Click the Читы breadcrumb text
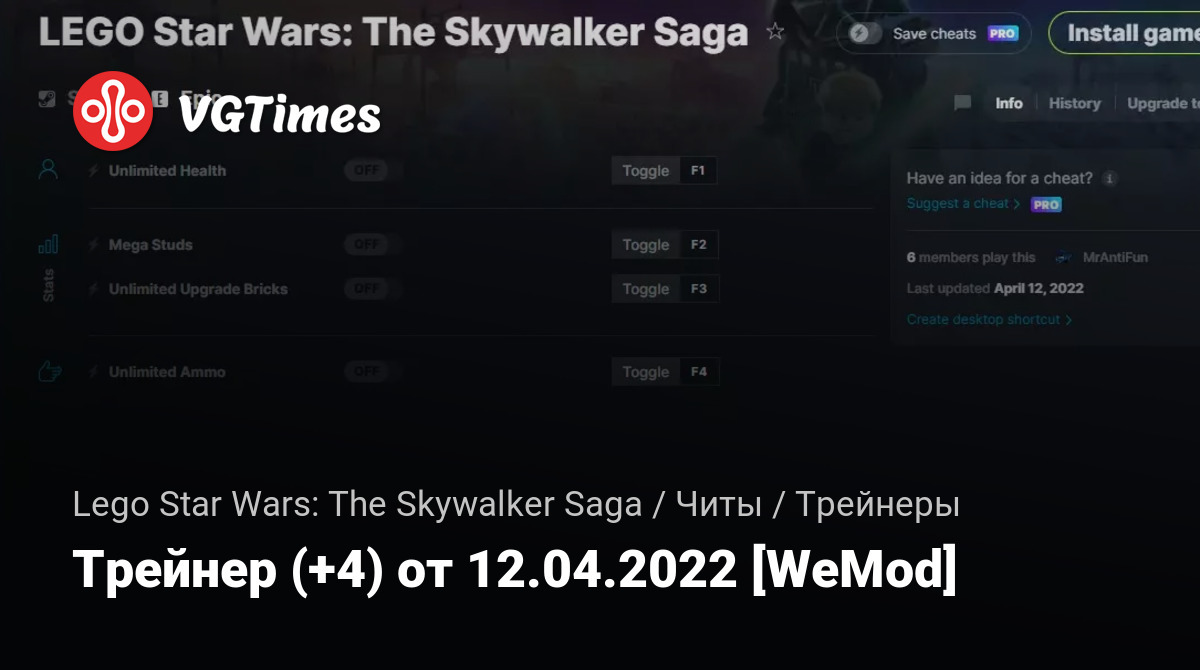This screenshot has width=1200, height=670. click(718, 505)
